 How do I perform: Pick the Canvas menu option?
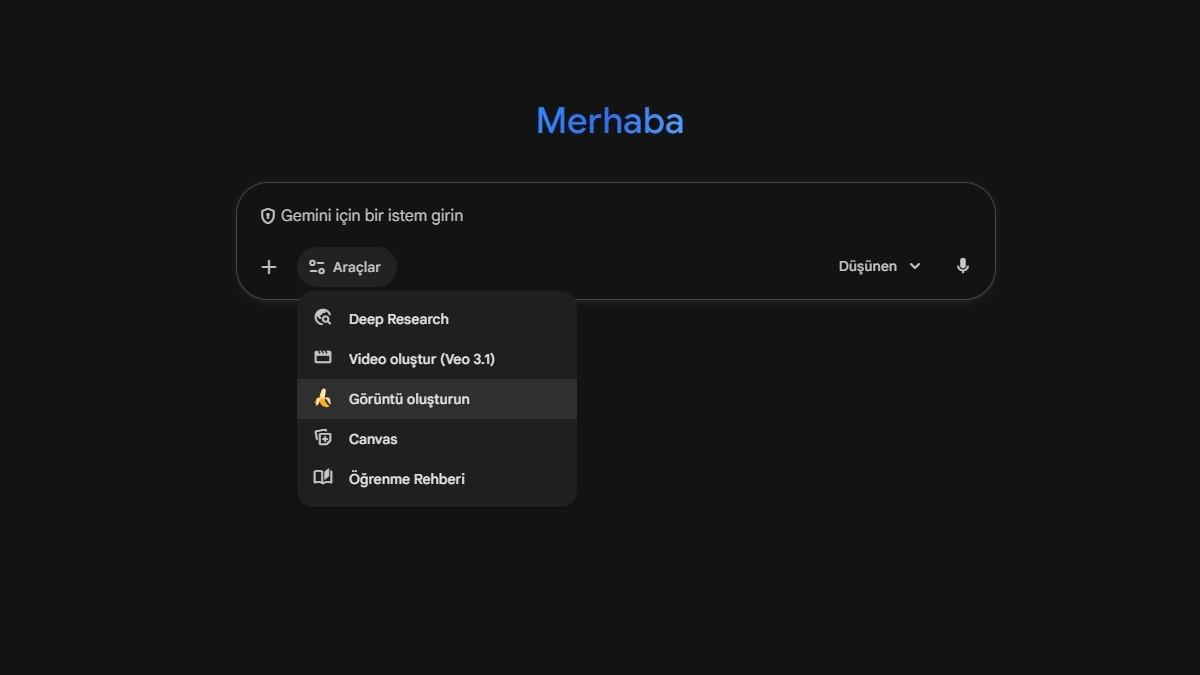click(373, 439)
